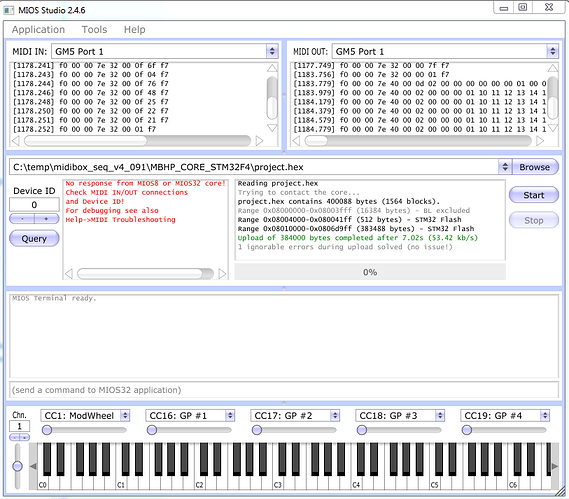Minimize the MIOS Studio window
569x499 pixels.
coord(504,8)
